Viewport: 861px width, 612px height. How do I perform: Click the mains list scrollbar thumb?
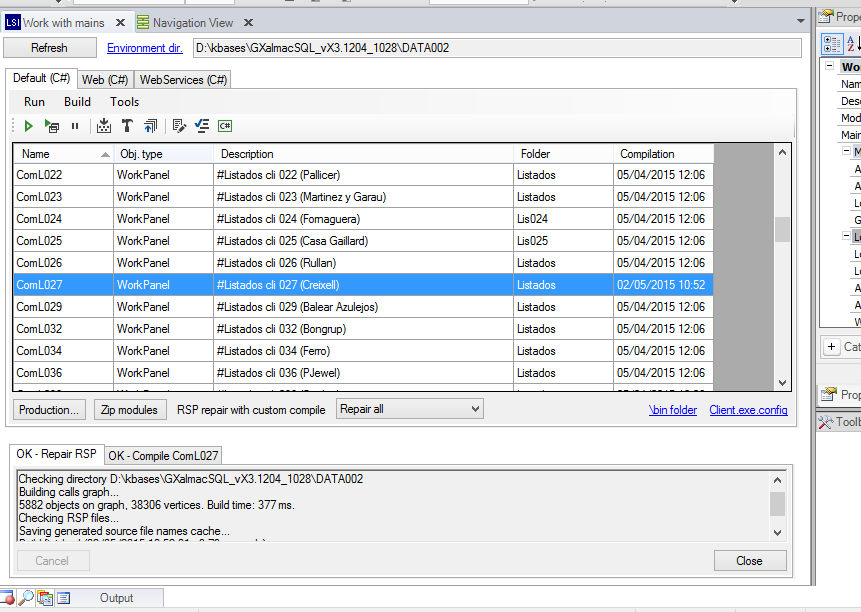(x=782, y=229)
